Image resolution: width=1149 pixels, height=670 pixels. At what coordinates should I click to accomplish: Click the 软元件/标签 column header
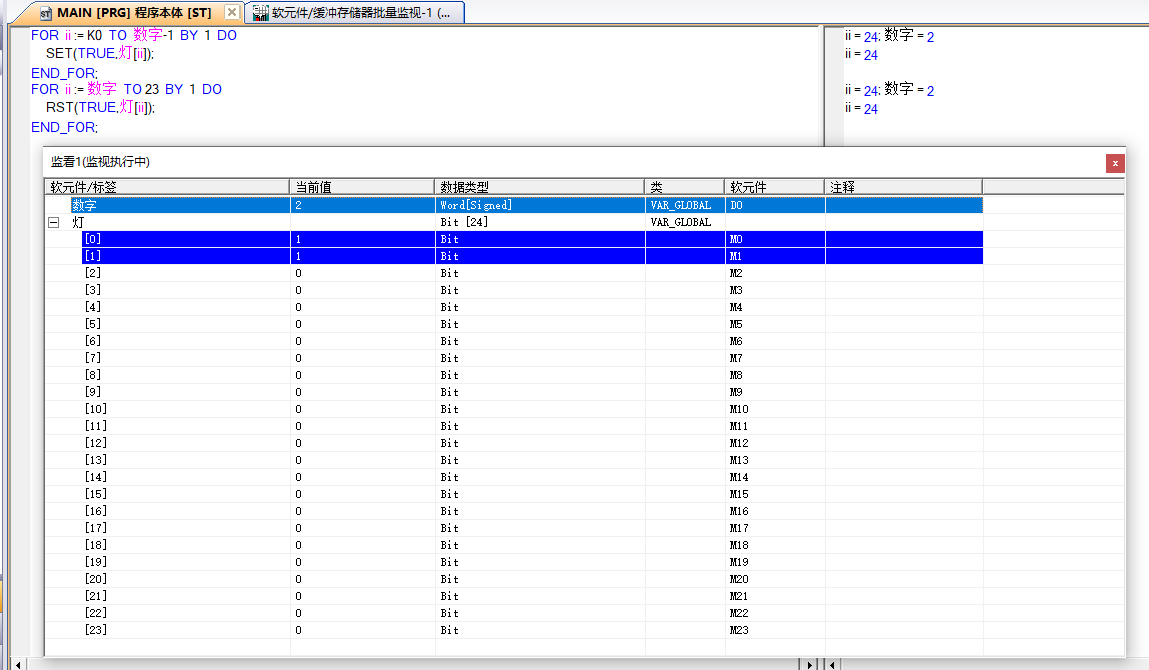[x=167, y=187]
